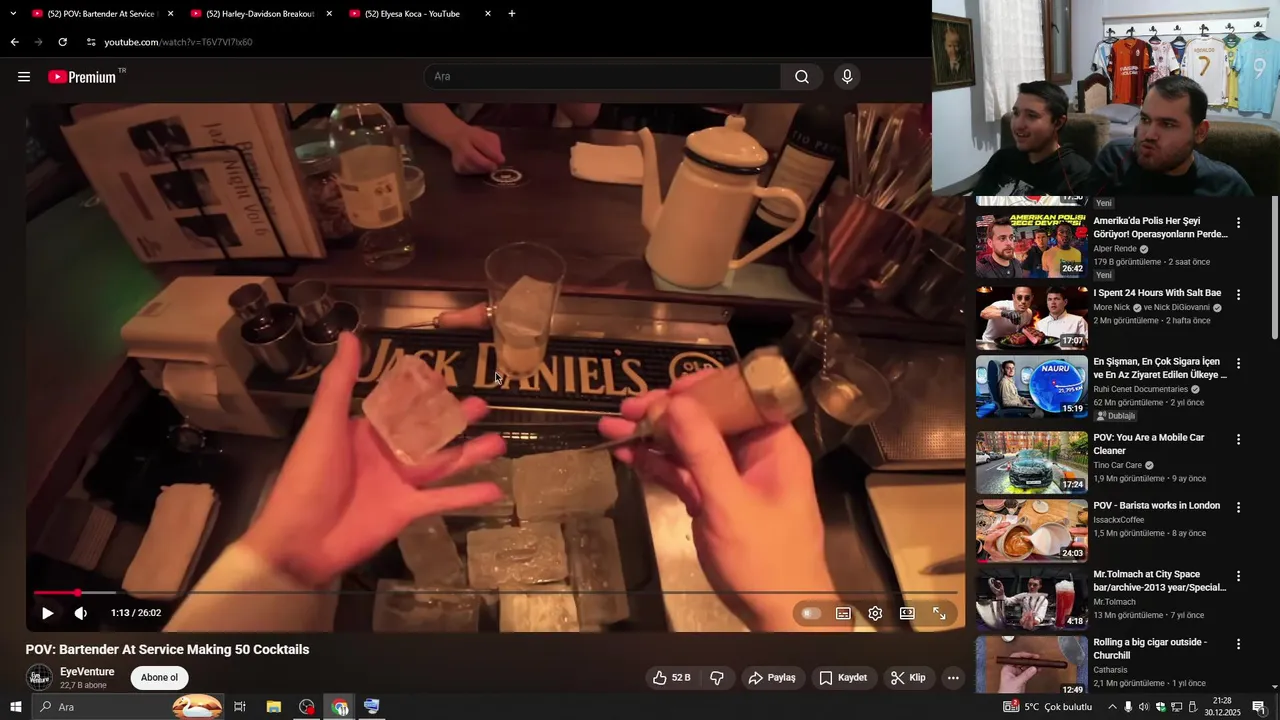Open options menu for Salt Bae video
Viewport: 1280px width, 720px height.
pos(1238,295)
